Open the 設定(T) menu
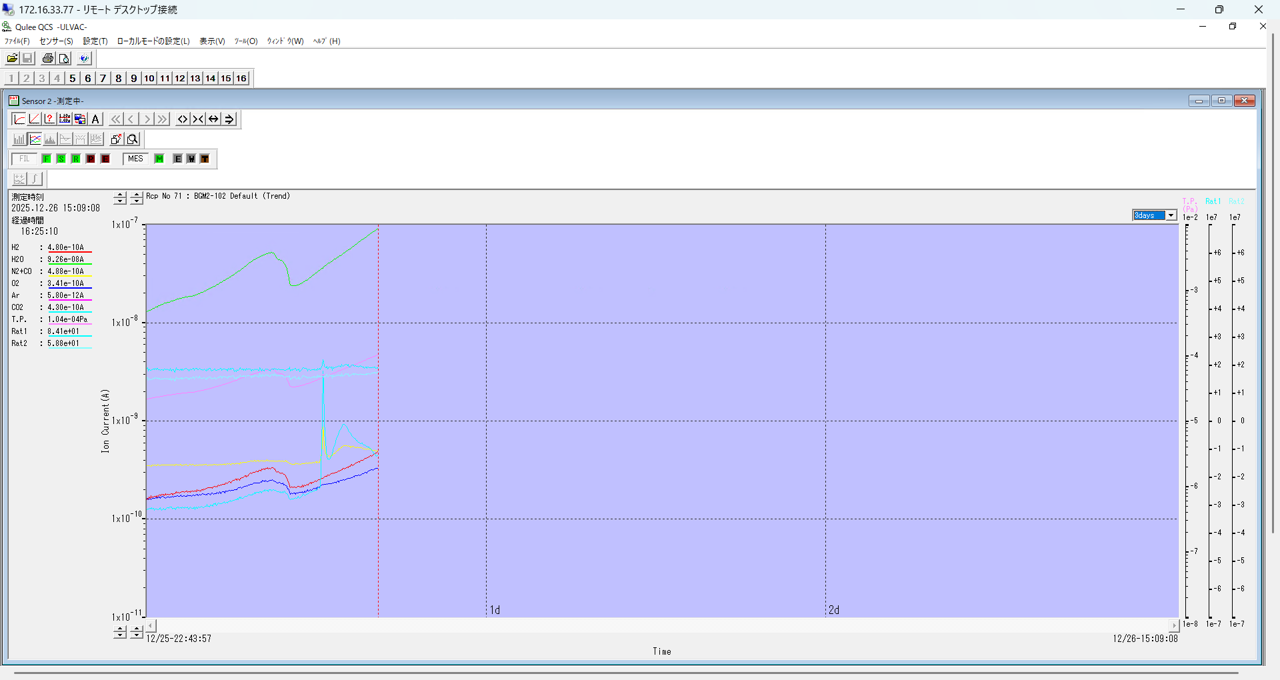 [95, 41]
